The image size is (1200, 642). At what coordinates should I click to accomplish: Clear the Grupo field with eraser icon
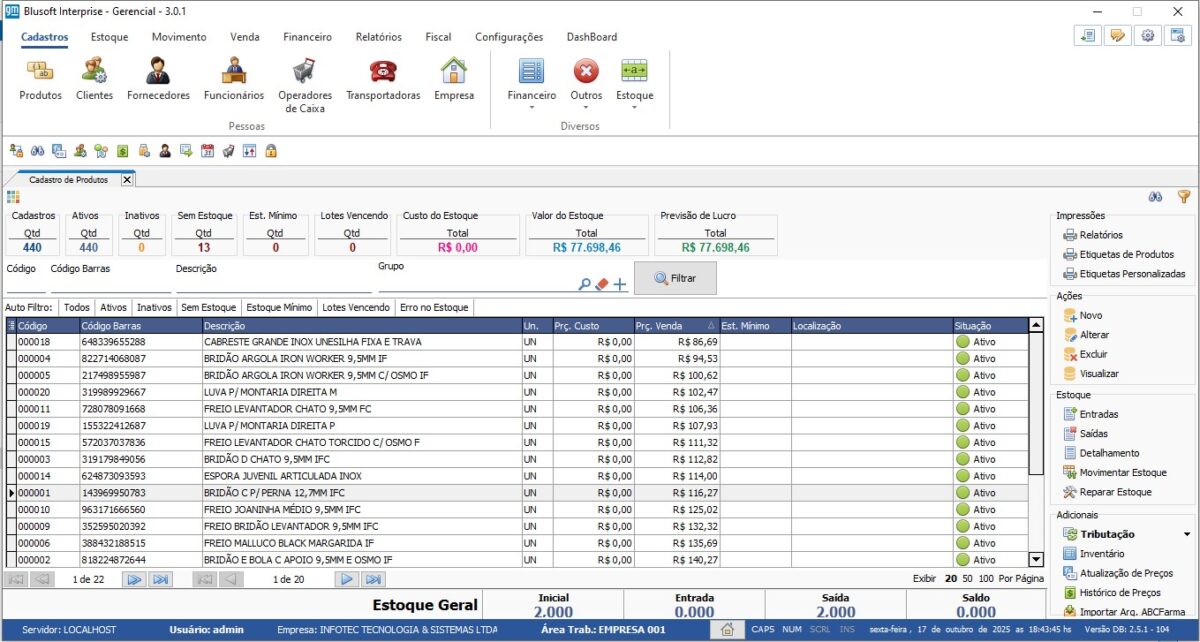coord(602,284)
